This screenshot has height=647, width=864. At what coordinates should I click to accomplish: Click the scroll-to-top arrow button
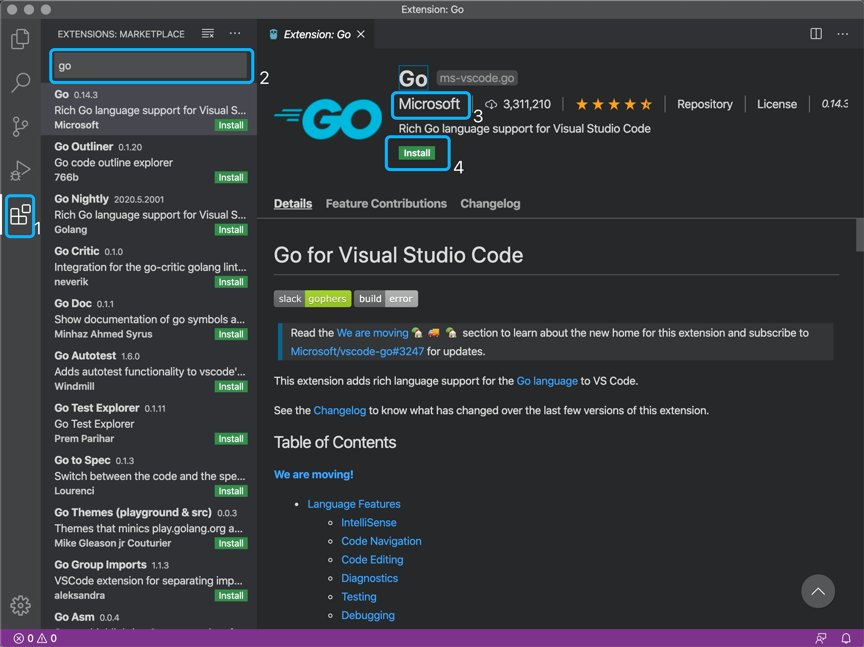click(818, 591)
